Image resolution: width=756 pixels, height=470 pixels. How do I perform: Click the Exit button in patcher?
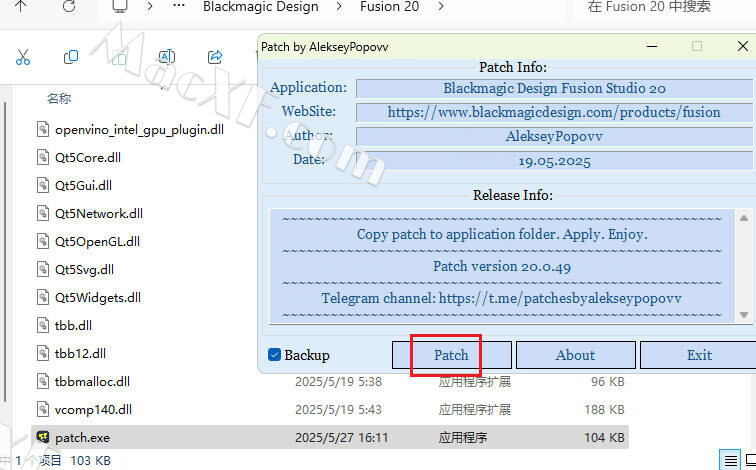coord(699,355)
